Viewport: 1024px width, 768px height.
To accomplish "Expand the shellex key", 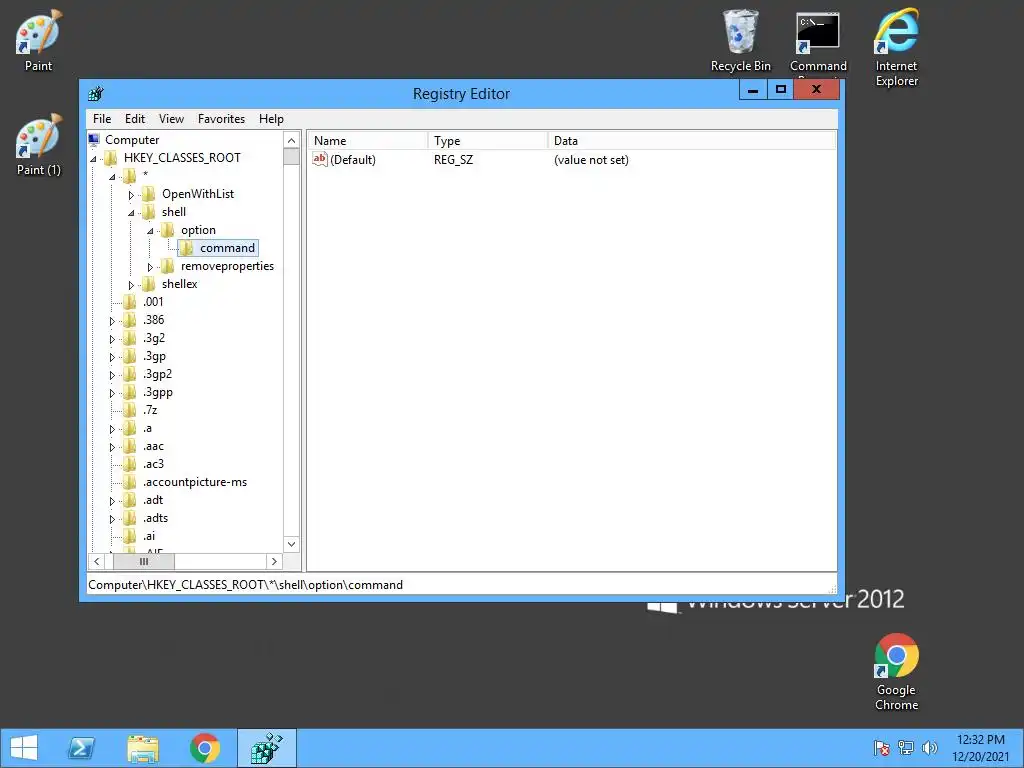I will point(131,285).
